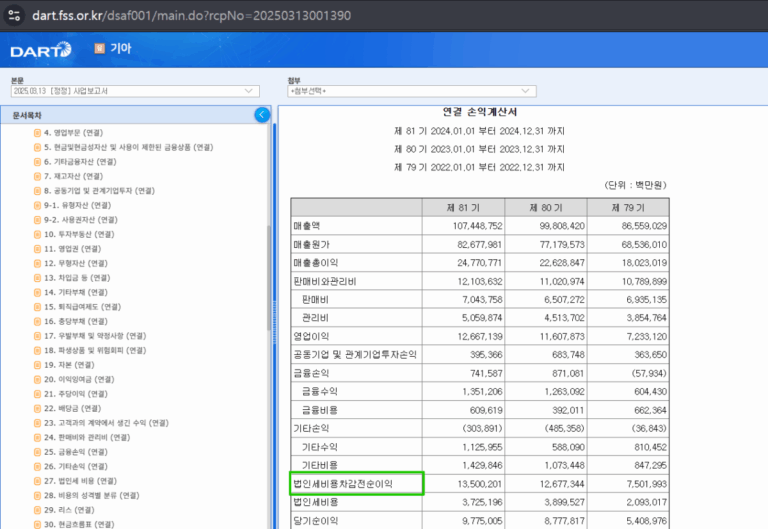This screenshot has width=768, height=529.
Task: Click value 9,775,005 in 당기순이익 row
Action: pos(482,521)
